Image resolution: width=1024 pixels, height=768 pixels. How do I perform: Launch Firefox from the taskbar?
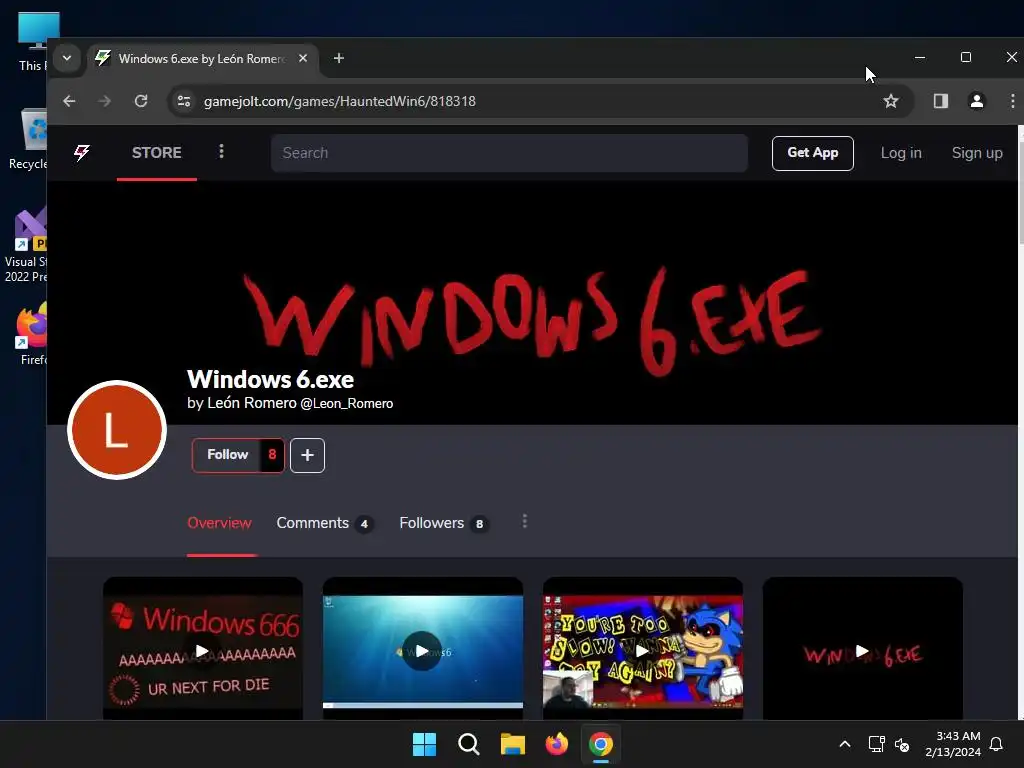(556, 744)
